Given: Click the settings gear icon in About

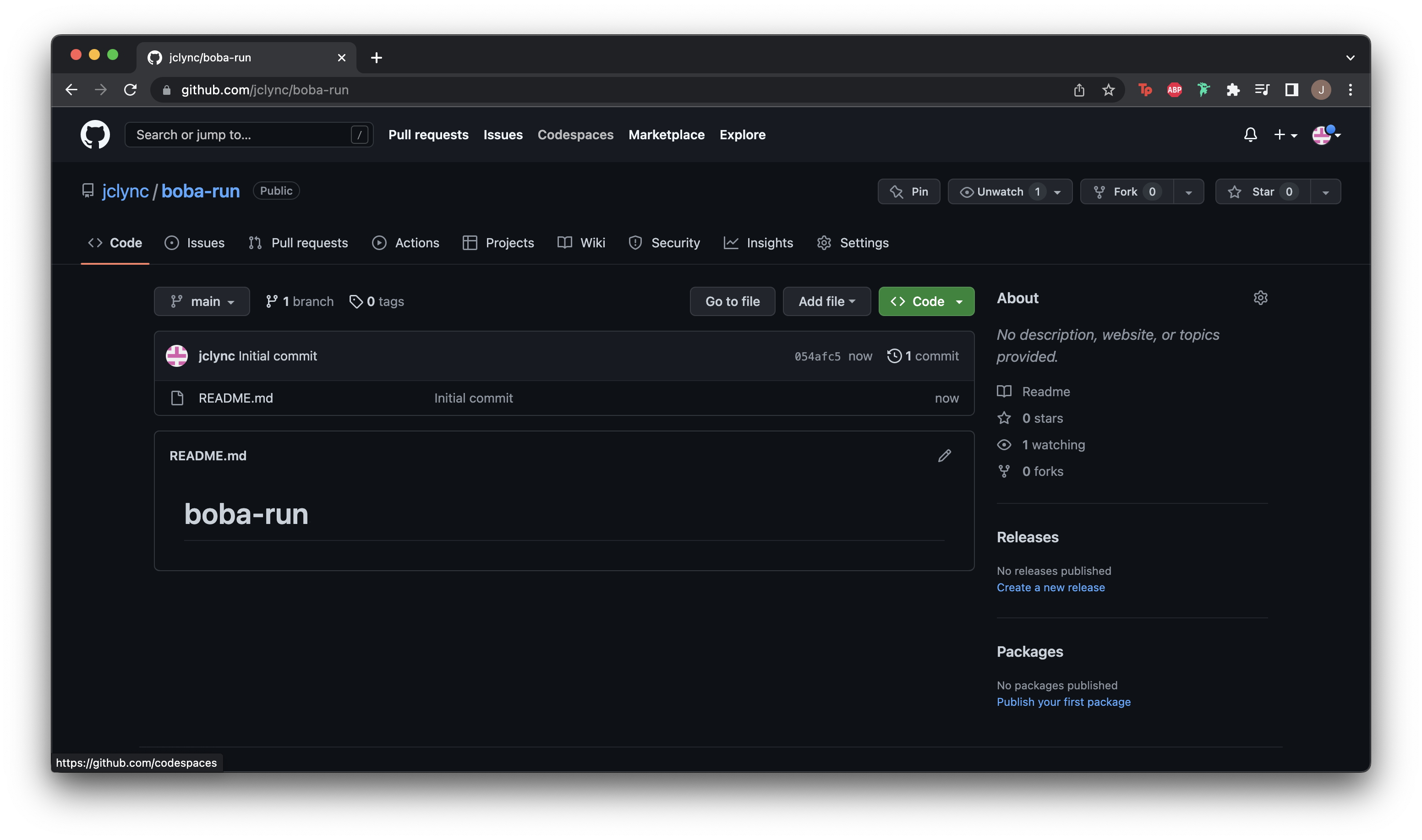Looking at the screenshot, I should click(x=1259, y=297).
